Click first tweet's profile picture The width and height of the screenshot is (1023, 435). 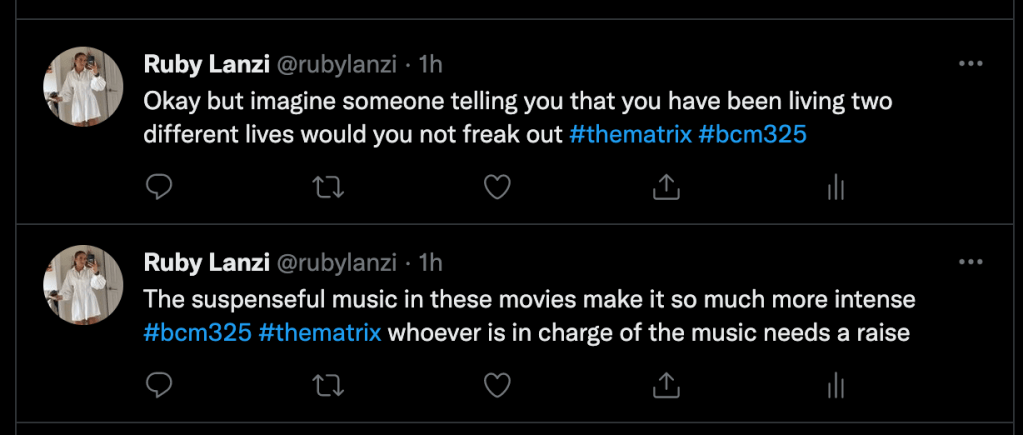83,87
